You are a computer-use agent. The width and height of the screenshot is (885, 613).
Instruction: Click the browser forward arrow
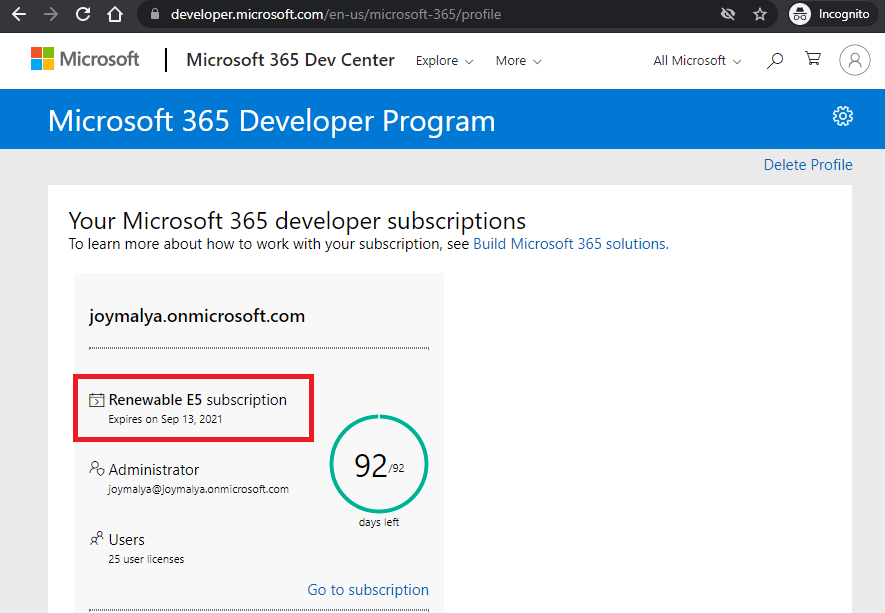(x=51, y=14)
